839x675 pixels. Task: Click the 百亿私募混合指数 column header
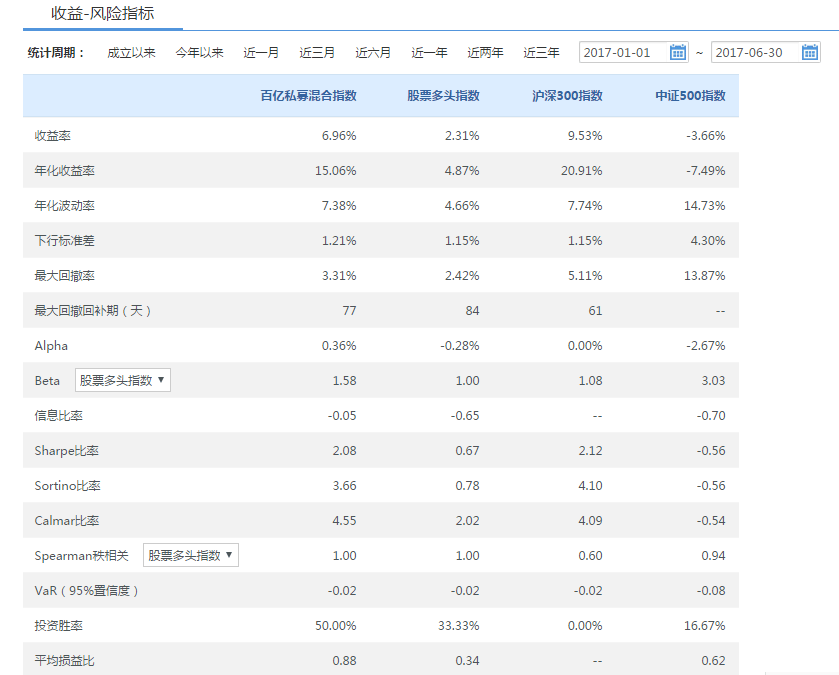coord(308,96)
